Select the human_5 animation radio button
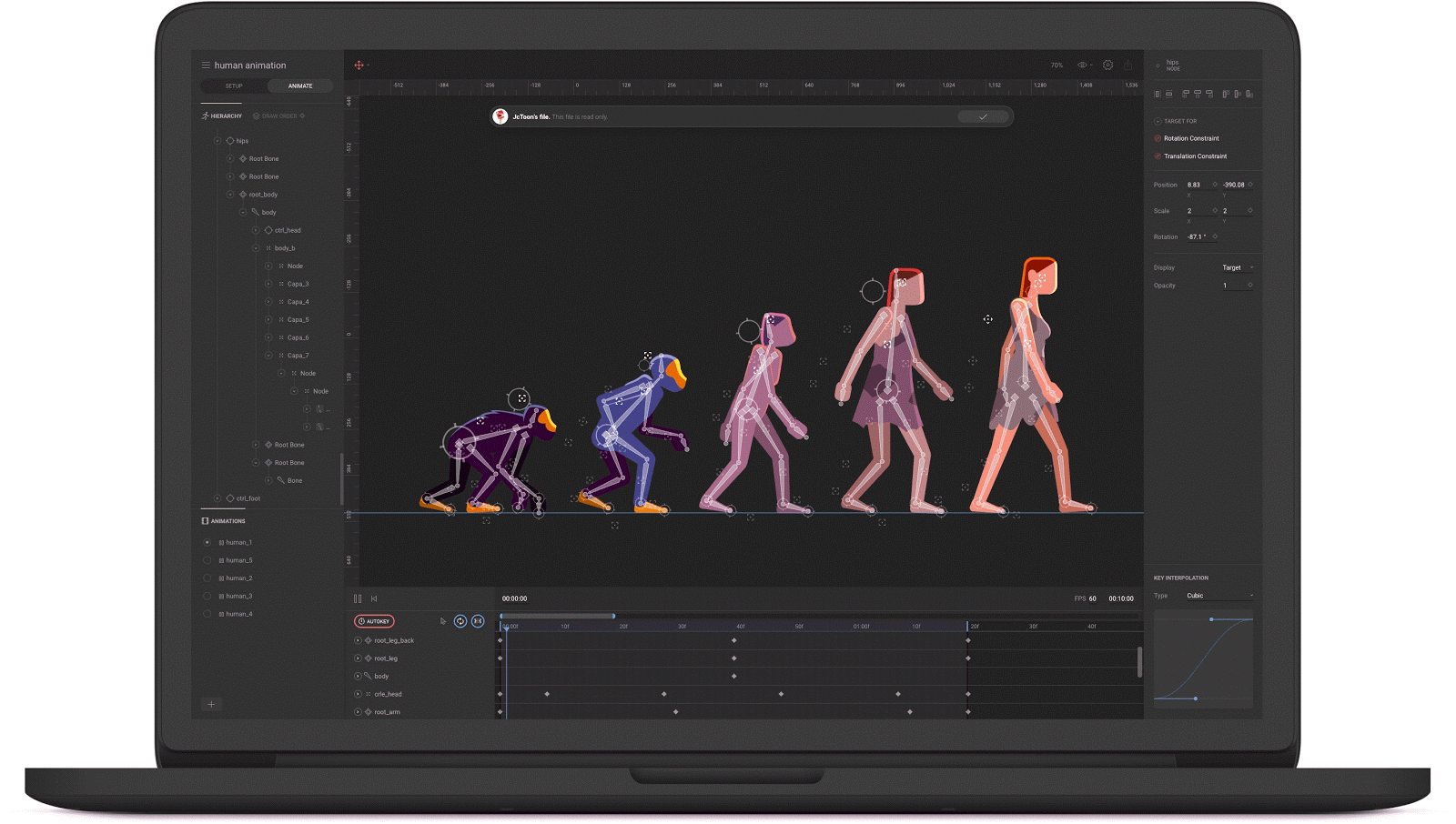This screenshot has width=1456, height=824. 207,560
